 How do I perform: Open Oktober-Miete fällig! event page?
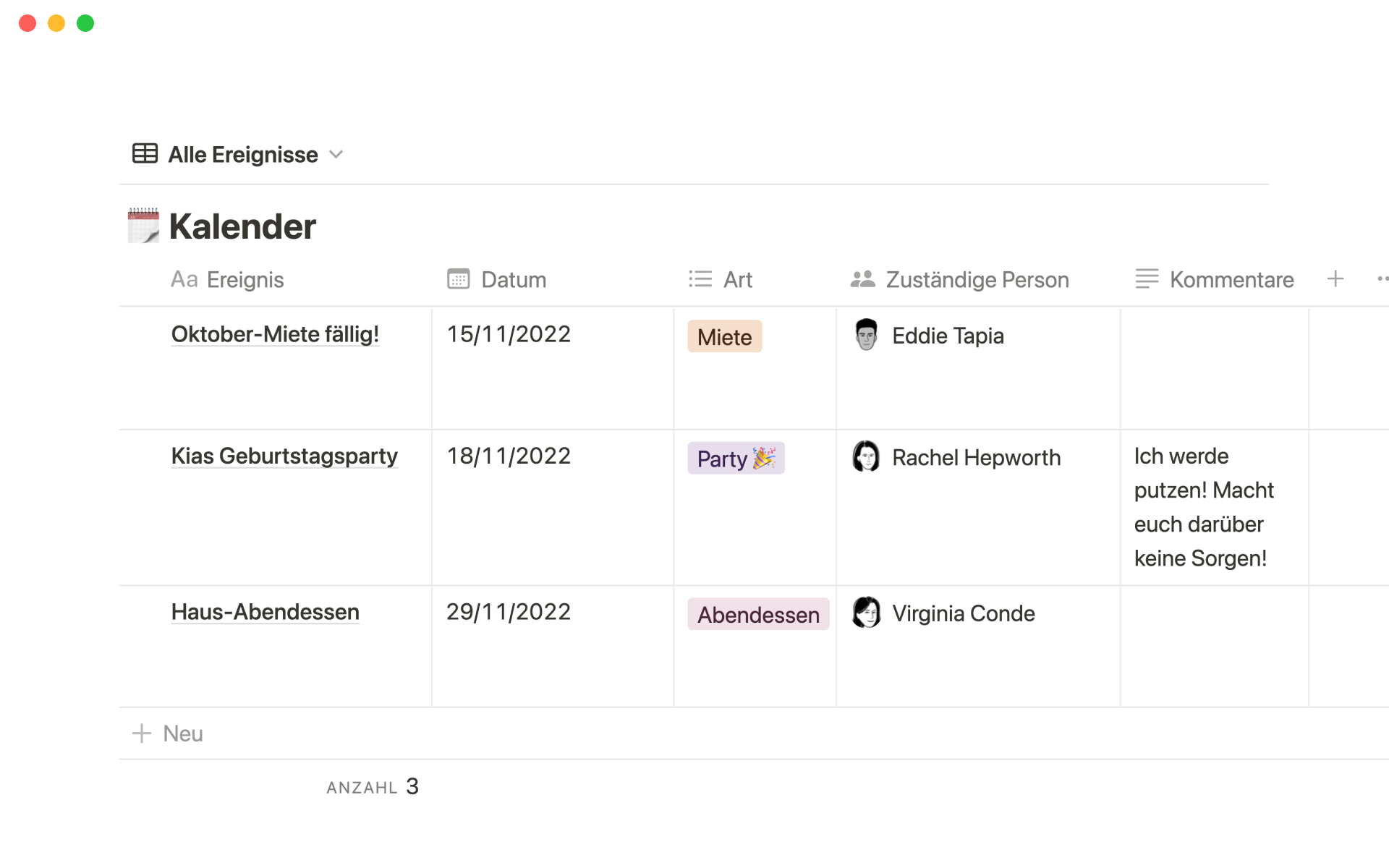275,334
